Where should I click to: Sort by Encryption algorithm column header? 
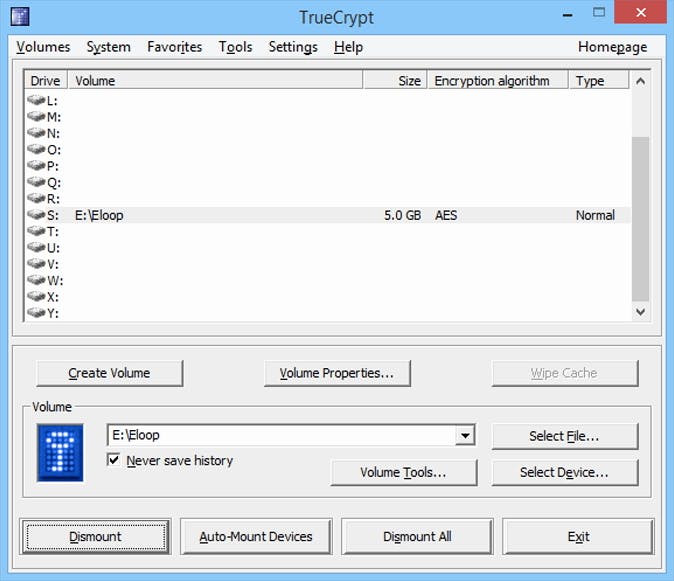point(498,81)
